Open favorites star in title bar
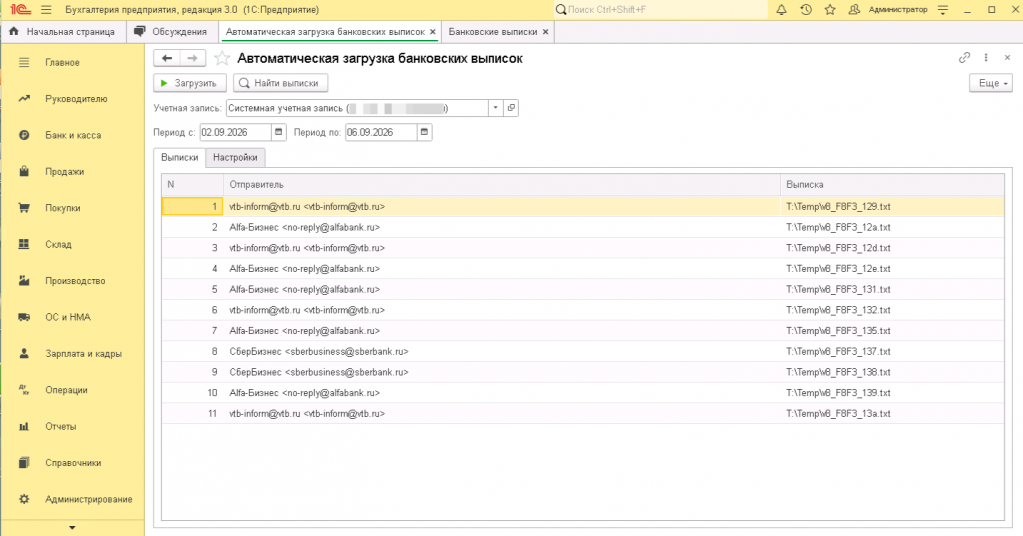1023x536 pixels. [830, 10]
